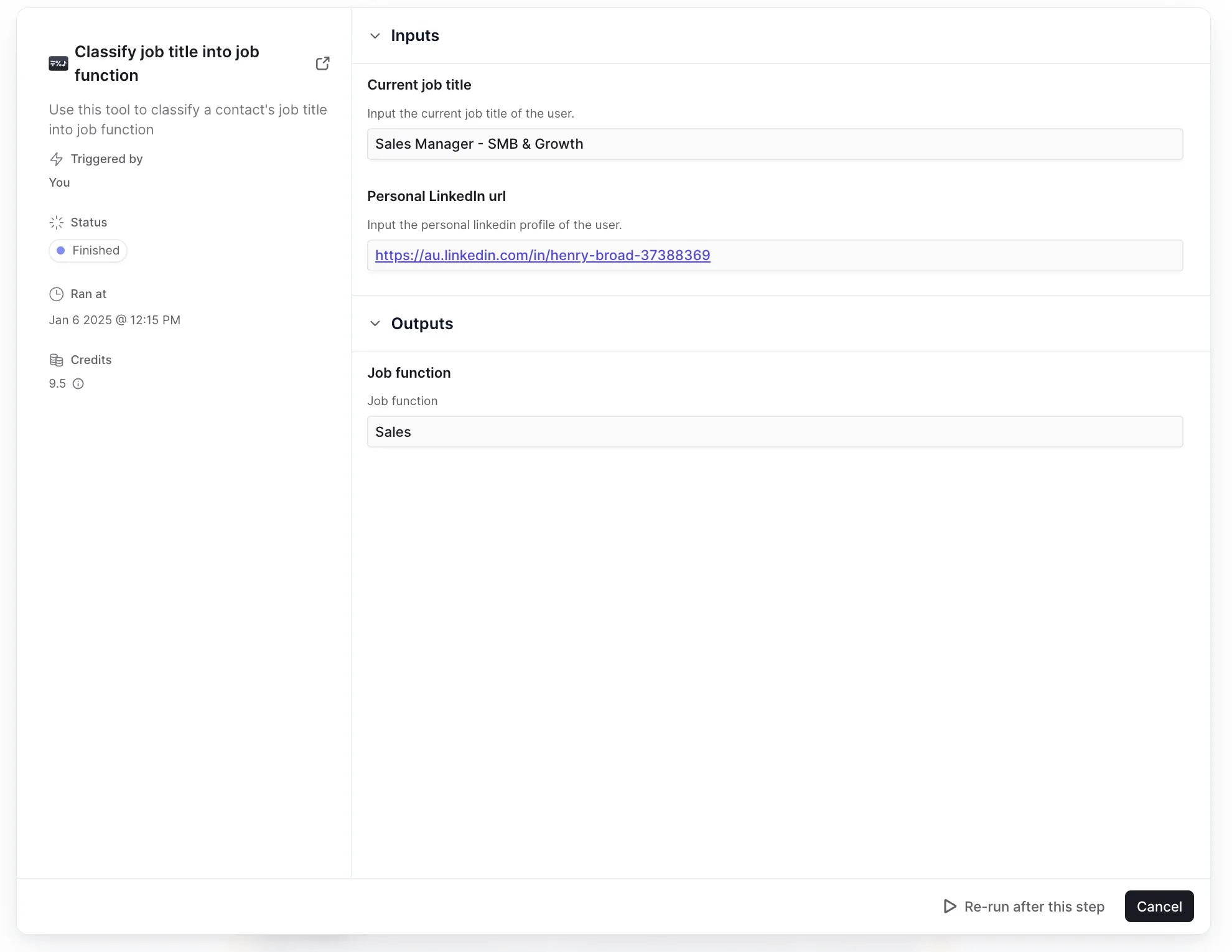Click the Outputs section heading
This screenshot has width=1232, height=952.
tap(422, 324)
